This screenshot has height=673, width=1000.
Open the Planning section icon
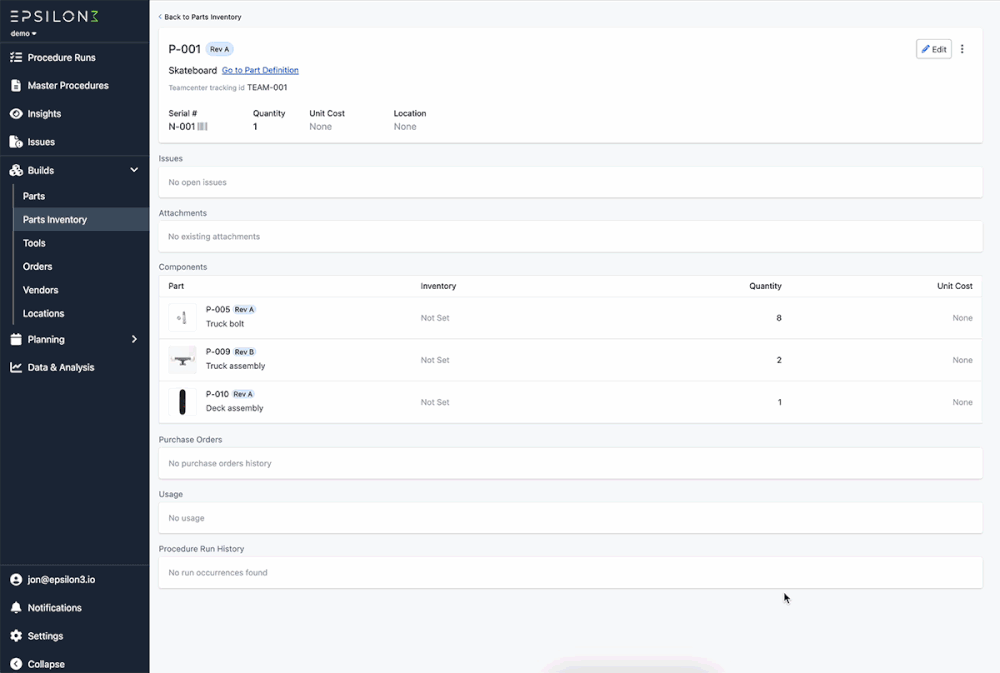pyautogui.click(x=17, y=339)
